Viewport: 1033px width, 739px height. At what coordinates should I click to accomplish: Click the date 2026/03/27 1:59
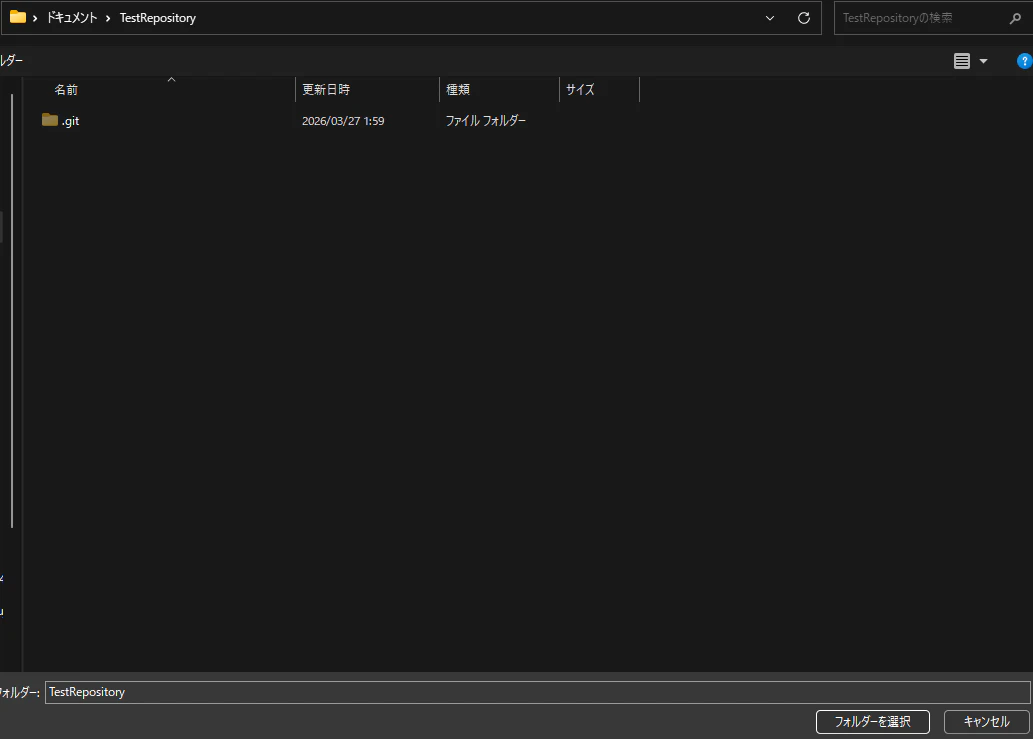[x=343, y=121]
